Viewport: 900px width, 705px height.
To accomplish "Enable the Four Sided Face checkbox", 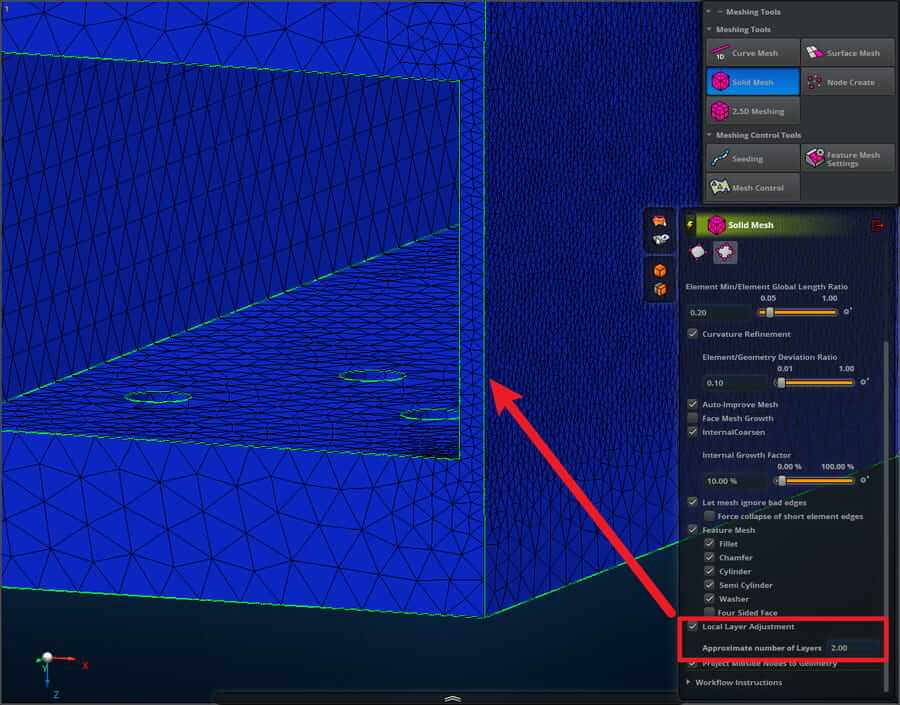I will click(x=709, y=612).
